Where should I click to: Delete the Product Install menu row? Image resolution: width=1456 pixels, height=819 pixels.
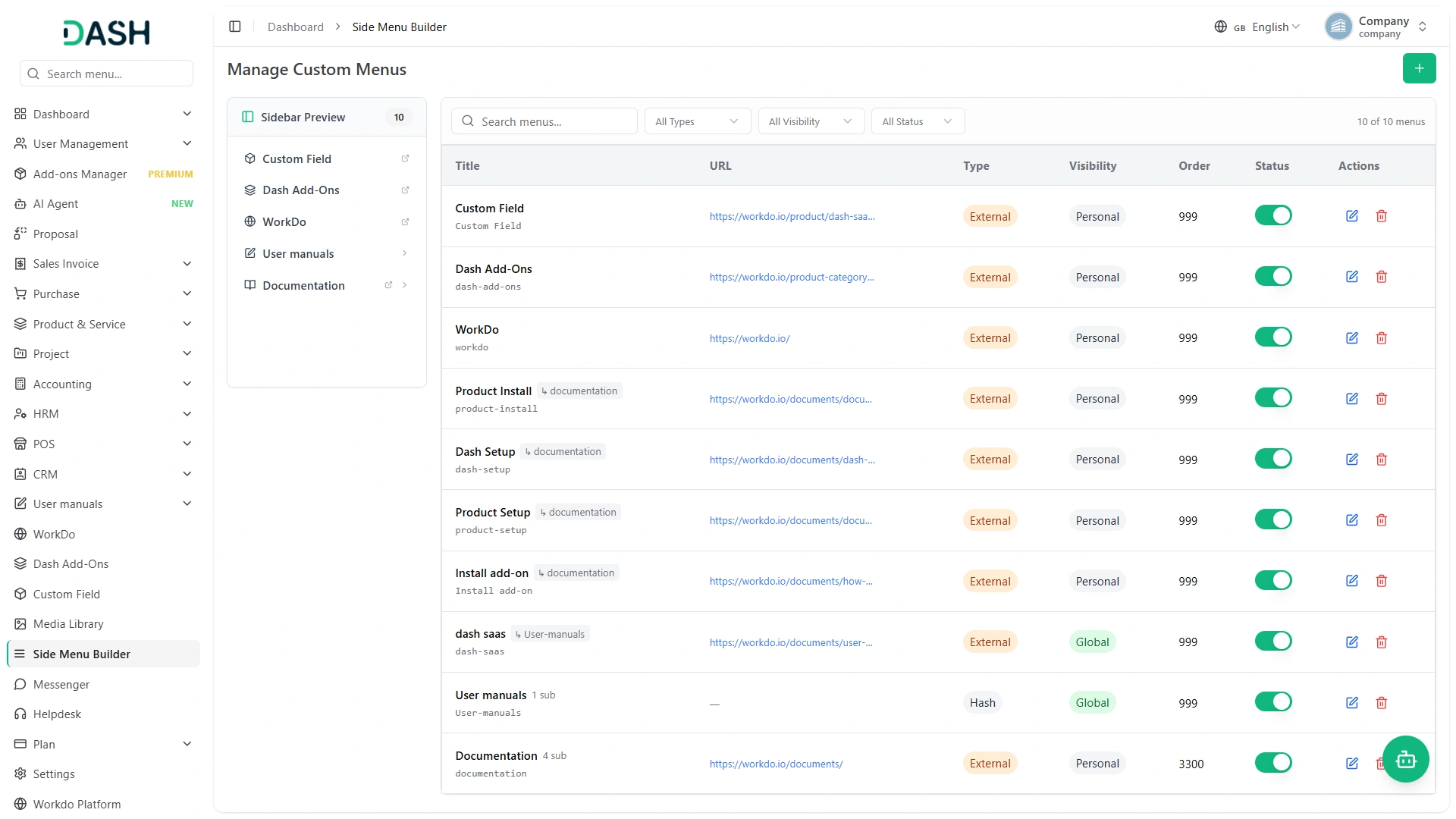[x=1382, y=399]
